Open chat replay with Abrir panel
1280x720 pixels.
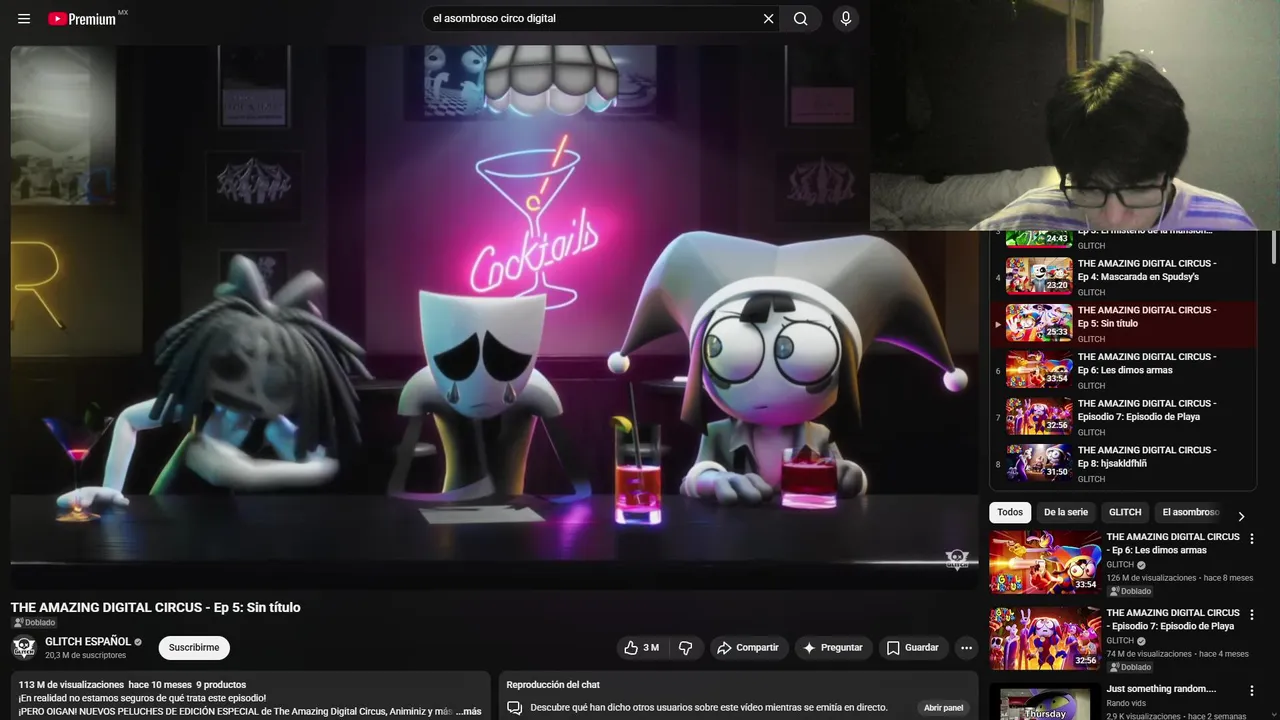(x=943, y=708)
